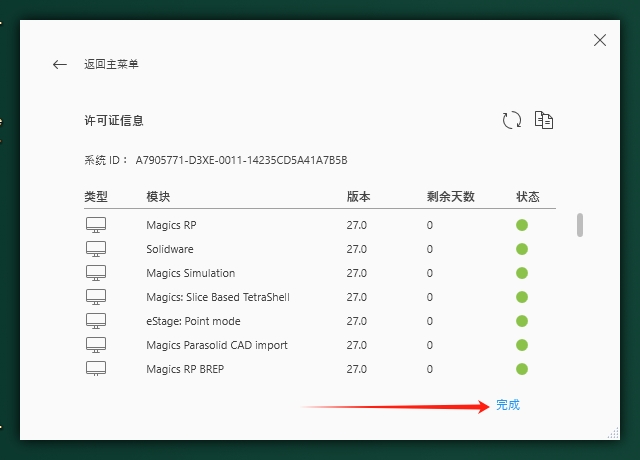Click the 版本 column header
This screenshot has width=640, height=460.
tap(358, 197)
